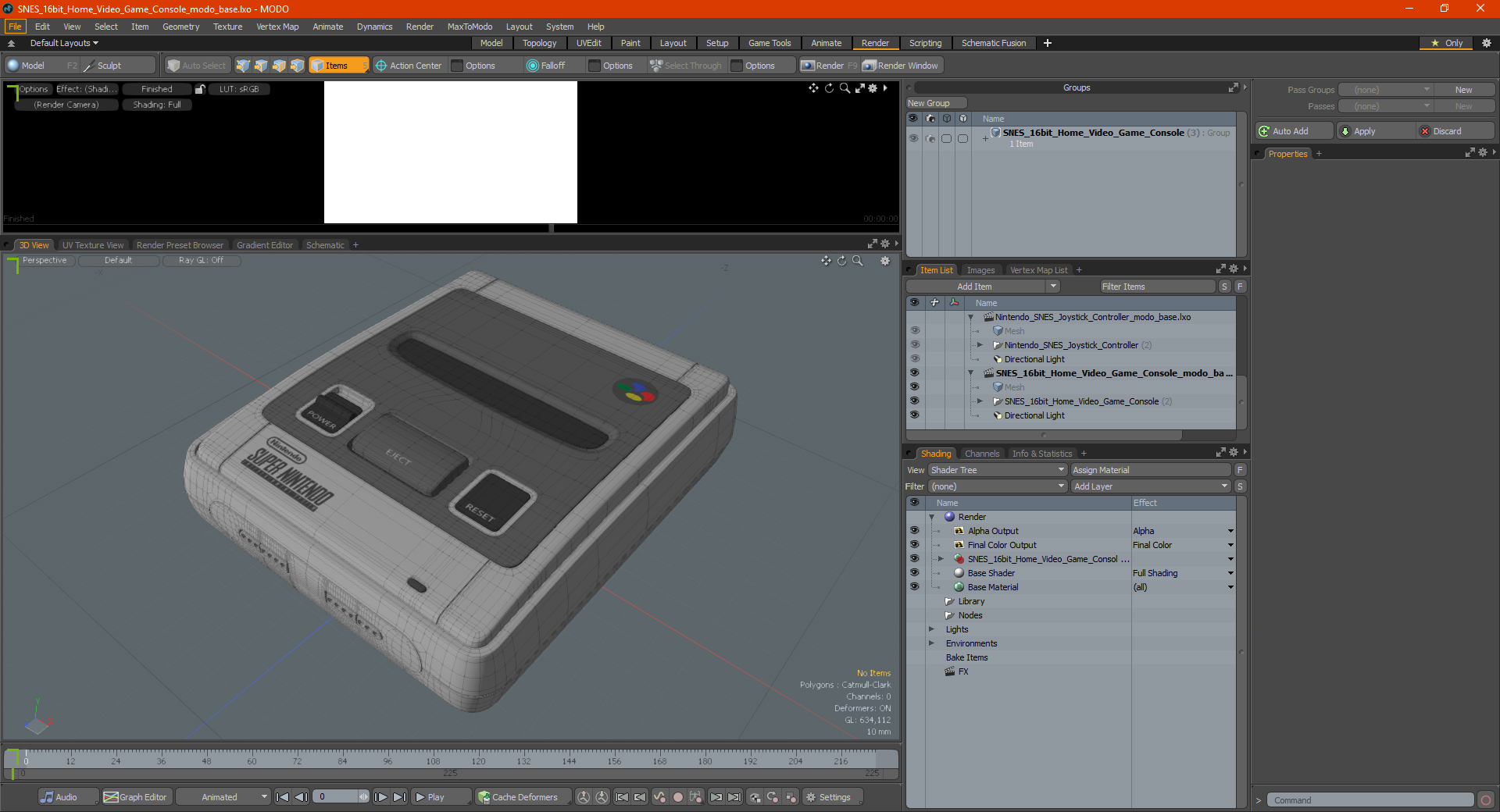
Task: Switch to the Channels tab
Action: point(981,454)
